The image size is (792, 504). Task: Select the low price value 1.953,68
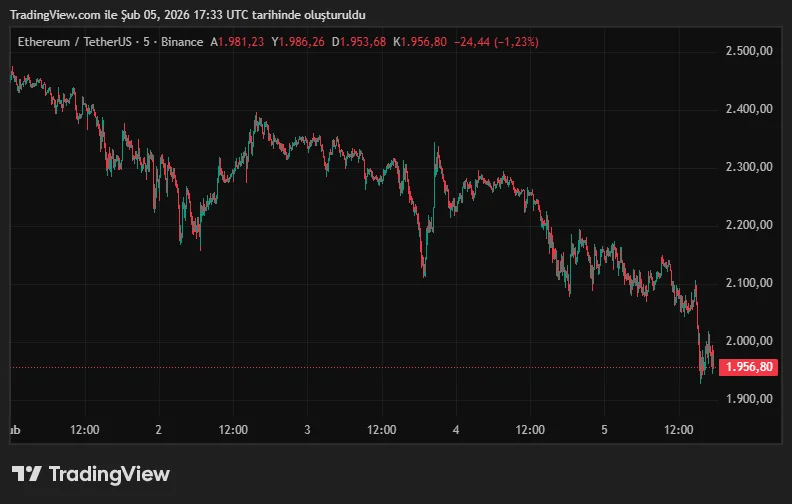[x=363, y=42]
